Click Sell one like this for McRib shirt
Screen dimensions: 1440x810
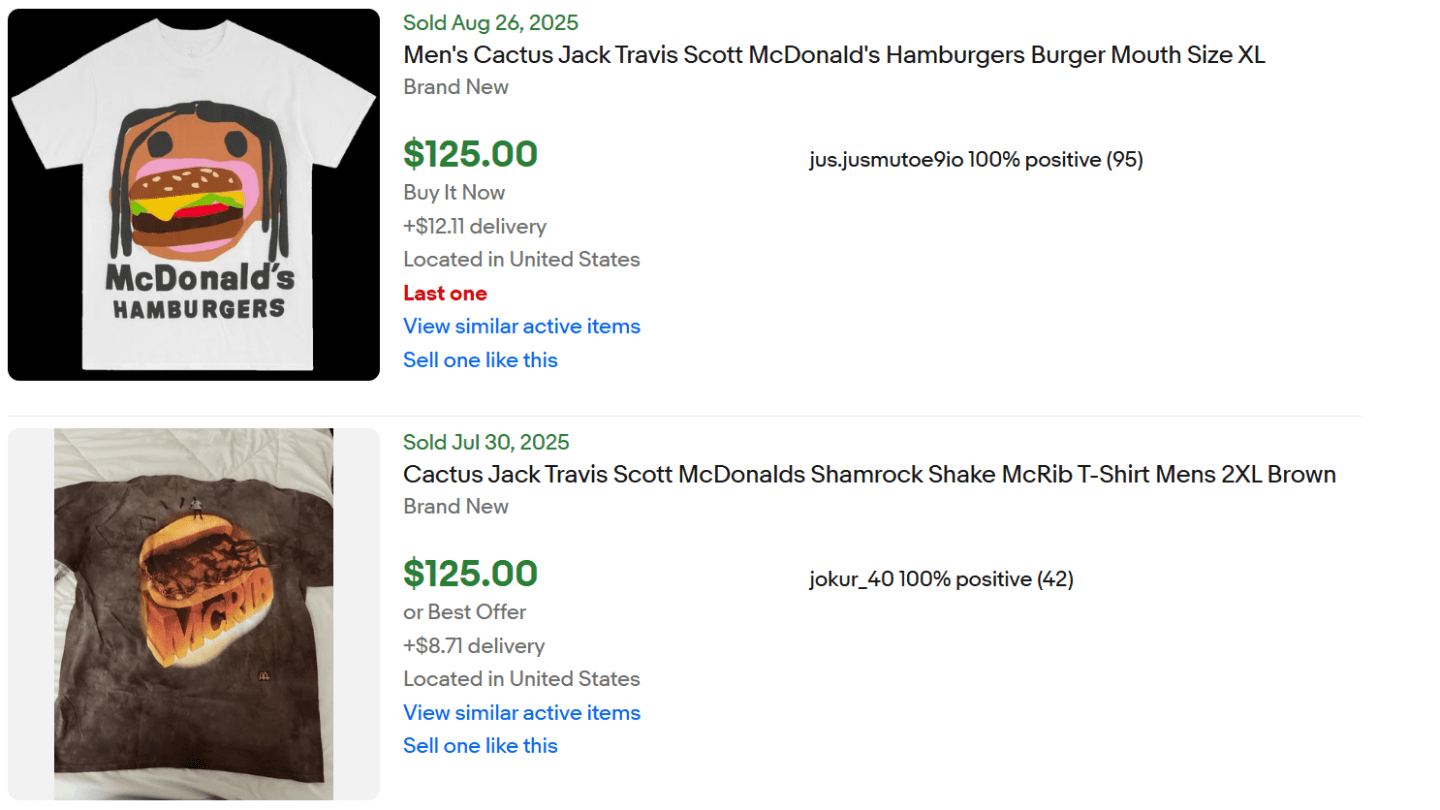[x=480, y=745]
